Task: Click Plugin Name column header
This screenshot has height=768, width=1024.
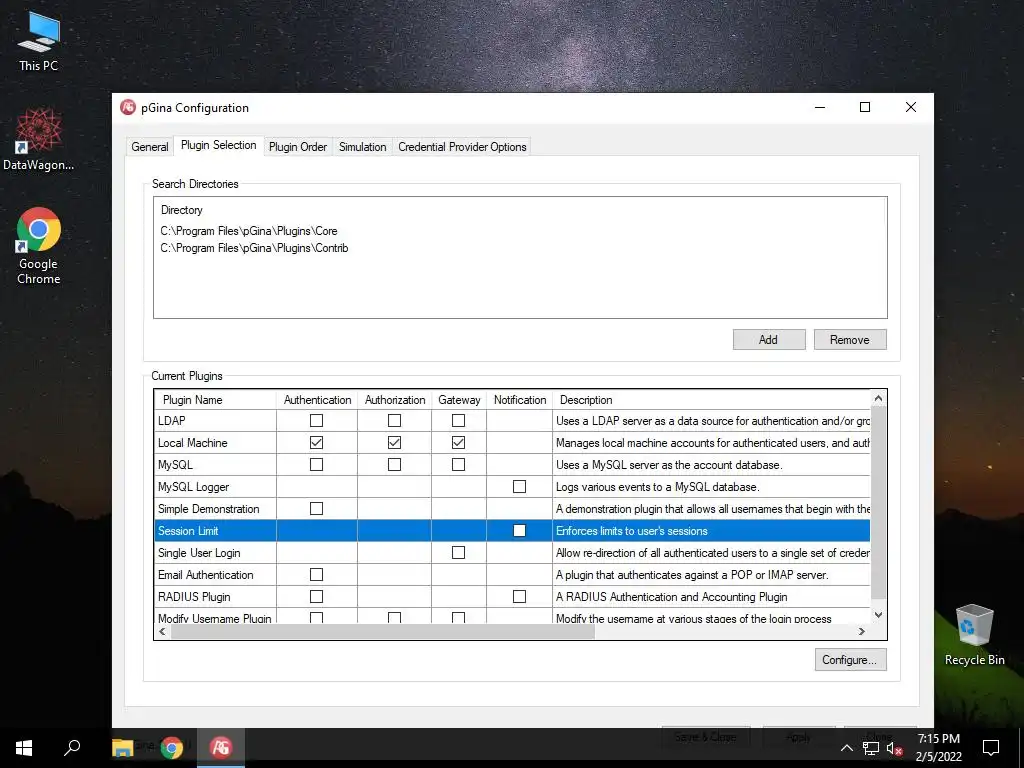Action: 216,400
